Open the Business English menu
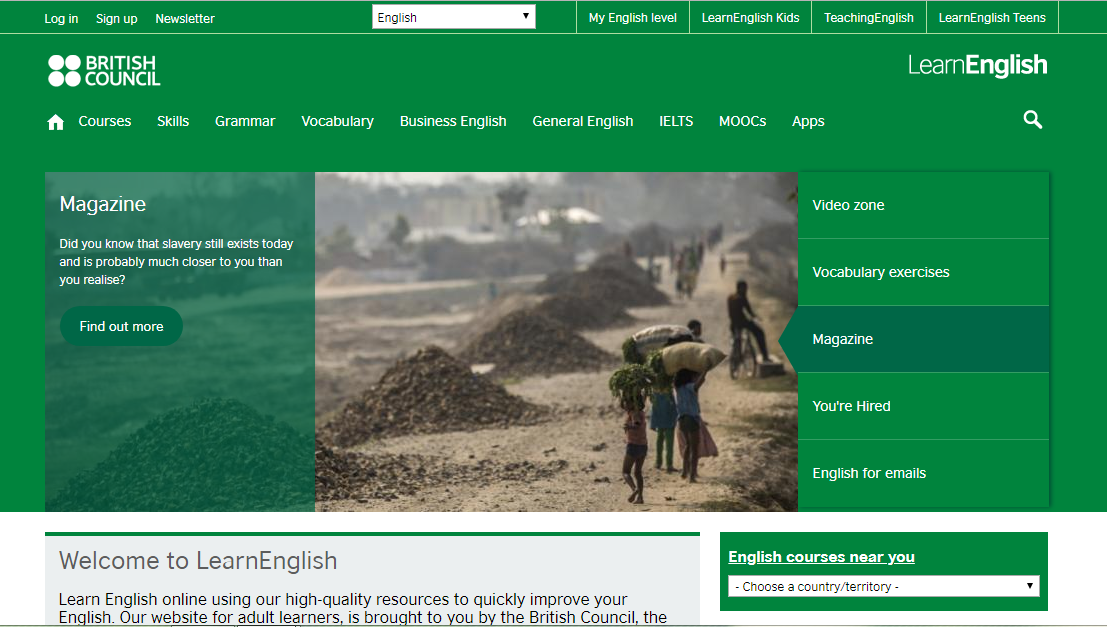The image size is (1107, 627). (x=453, y=121)
